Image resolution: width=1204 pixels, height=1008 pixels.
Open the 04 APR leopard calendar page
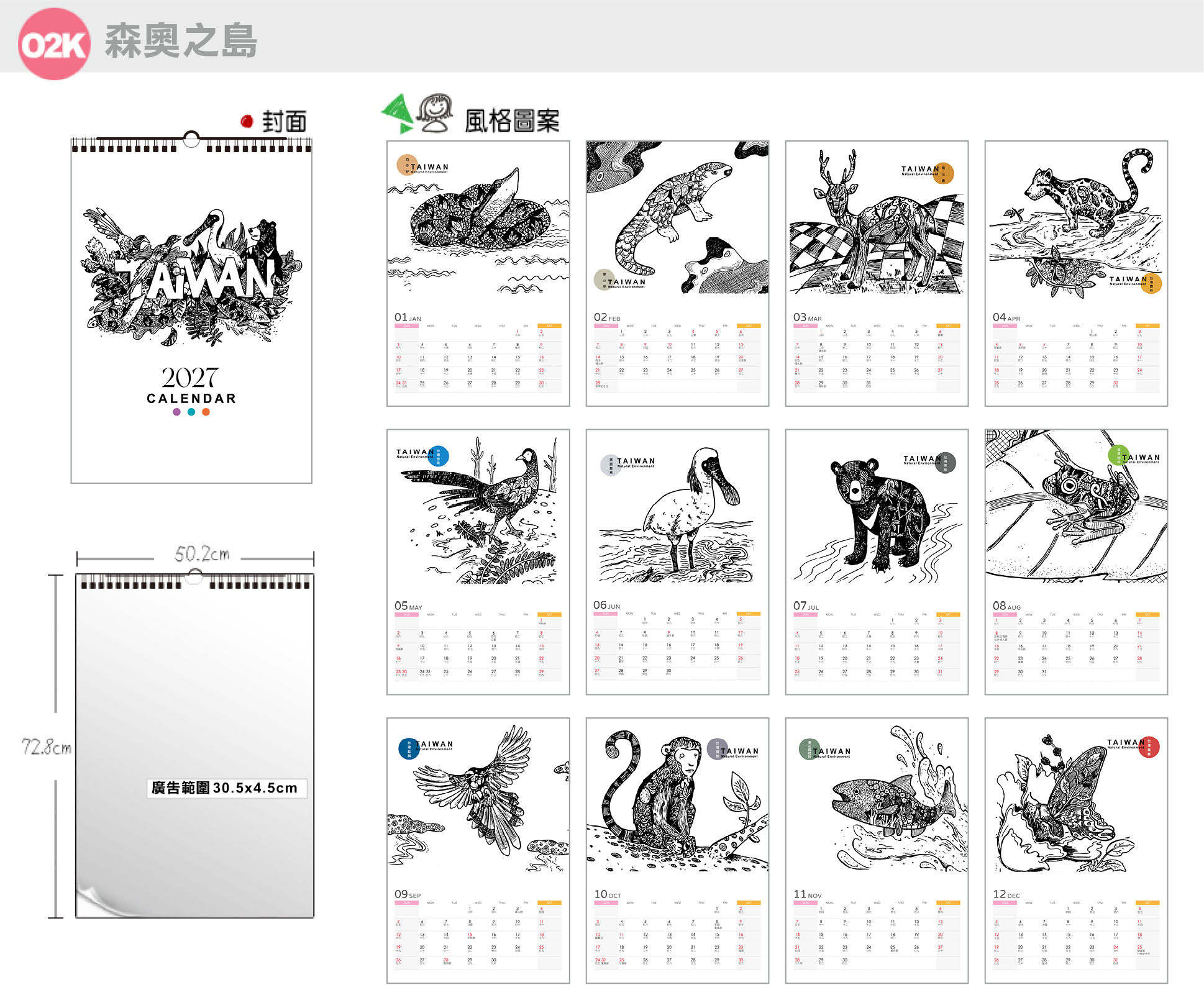click(1077, 274)
